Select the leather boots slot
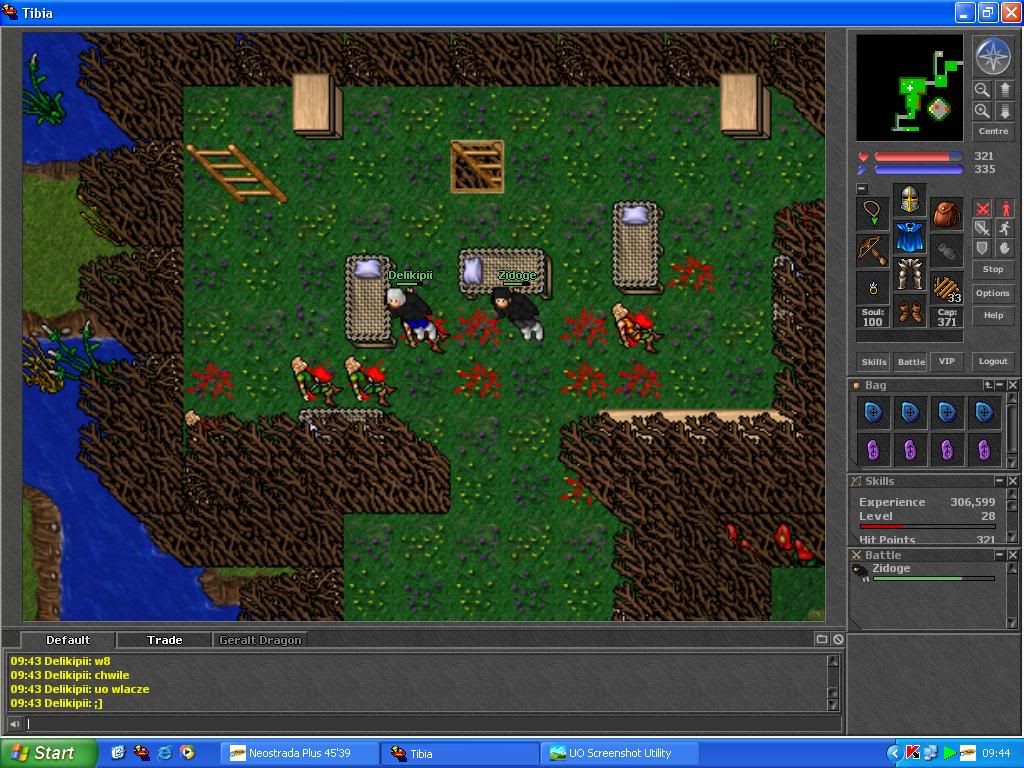Screen dimensions: 1024x768 910,311
